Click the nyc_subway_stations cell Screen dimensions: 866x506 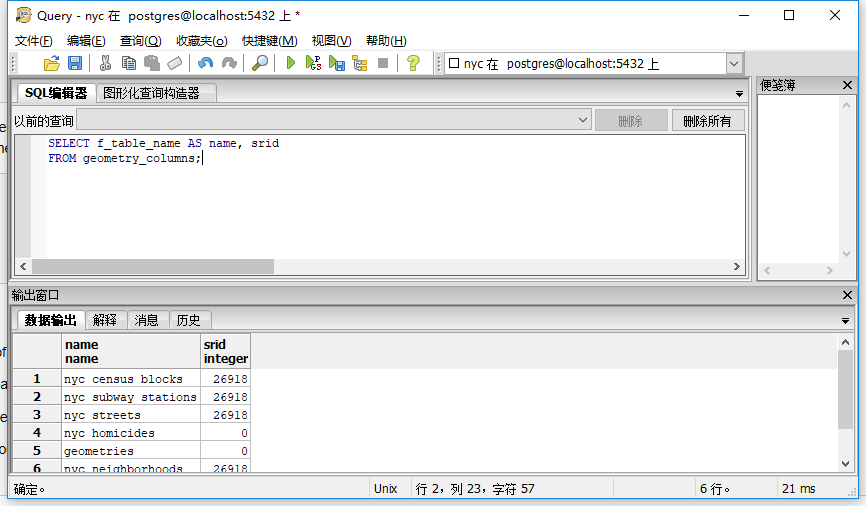[131, 397]
